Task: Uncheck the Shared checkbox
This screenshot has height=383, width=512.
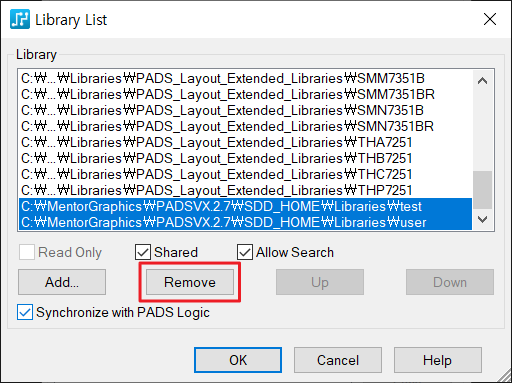Action: (143, 252)
